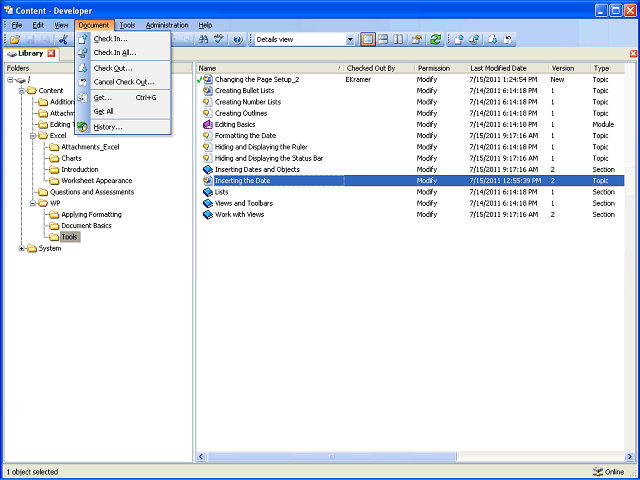Sort by Version column header
The height and width of the screenshot is (480, 640).
(569, 68)
